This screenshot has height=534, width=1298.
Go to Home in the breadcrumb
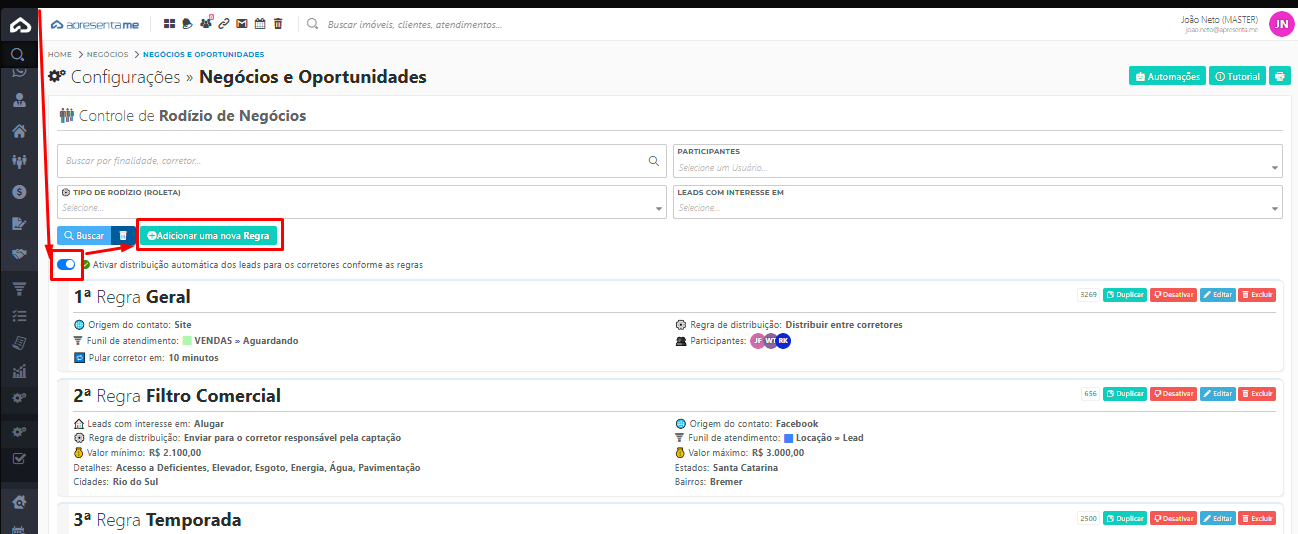click(x=60, y=54)
